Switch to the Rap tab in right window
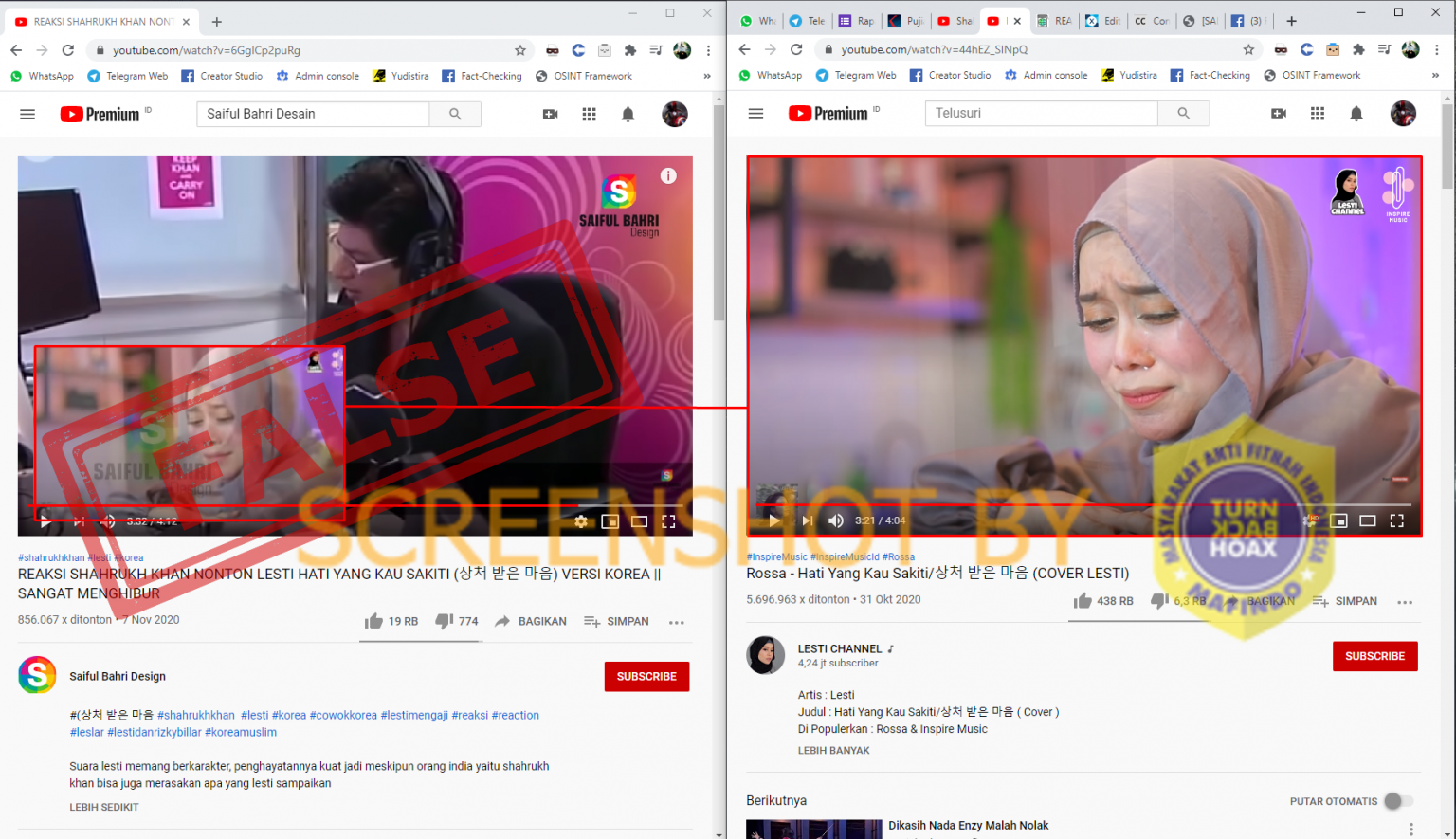The image size is (1456, 839). (x=856, y=21)
